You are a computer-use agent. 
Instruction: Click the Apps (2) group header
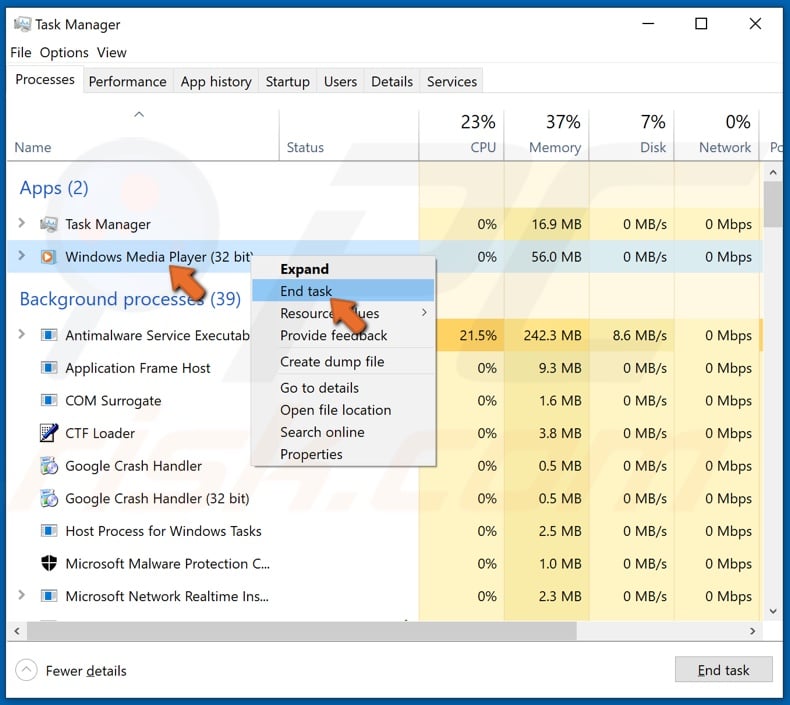pyautogui.click(x=54, y=188)
